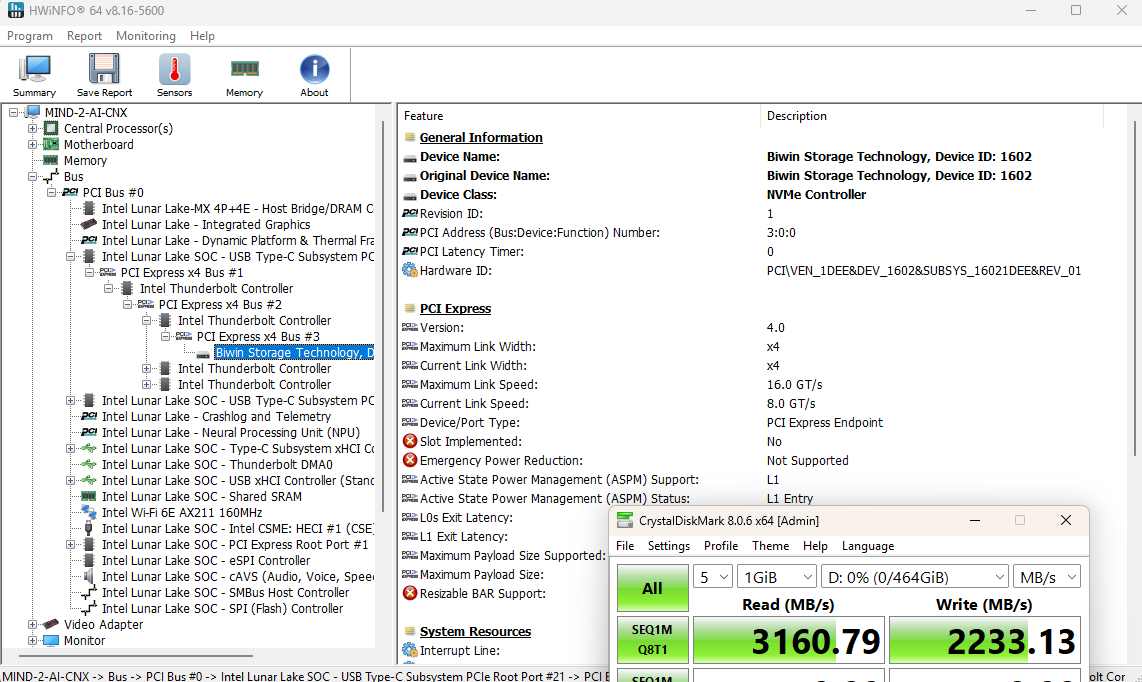Click the Type-C Subsystem xHCI USB icon
Screen dimensions: 1142x682
tap(89, 448)
